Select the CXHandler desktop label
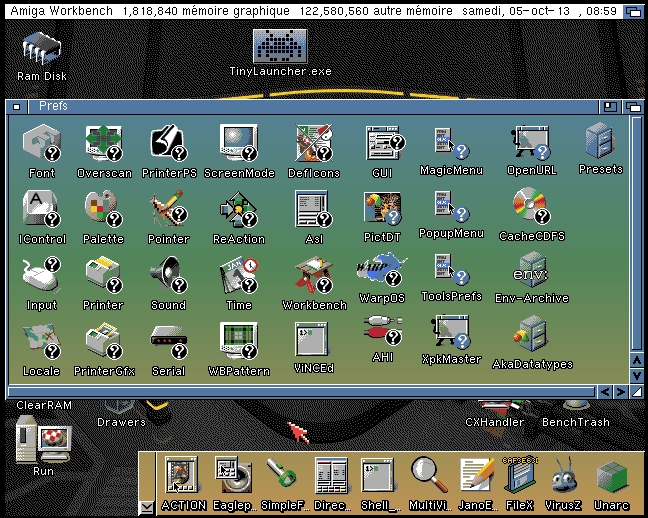The height and width of the screenshot is (518, 648). pos(494,422)
